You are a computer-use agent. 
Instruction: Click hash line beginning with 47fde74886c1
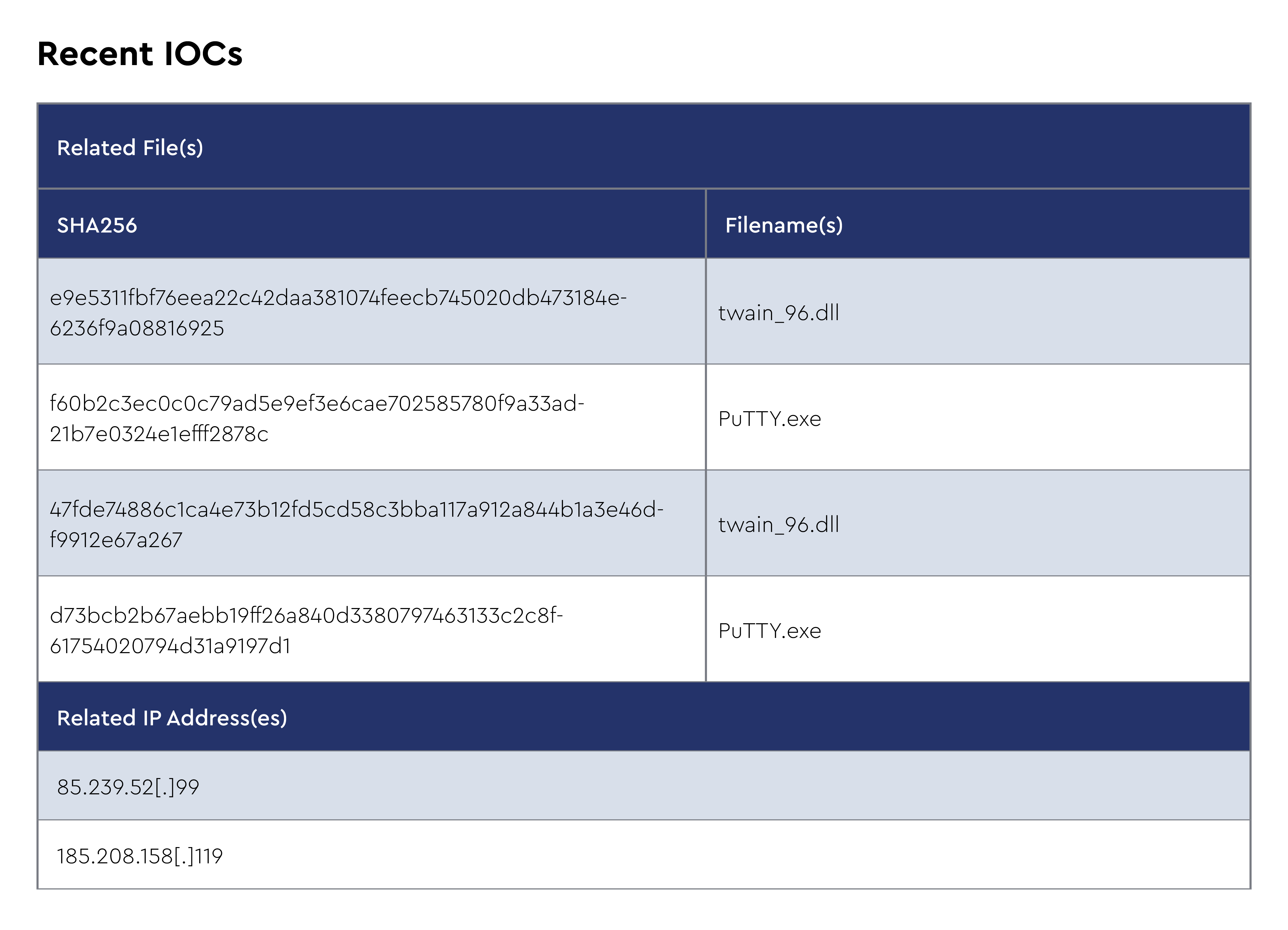click(x=356, y=510)
